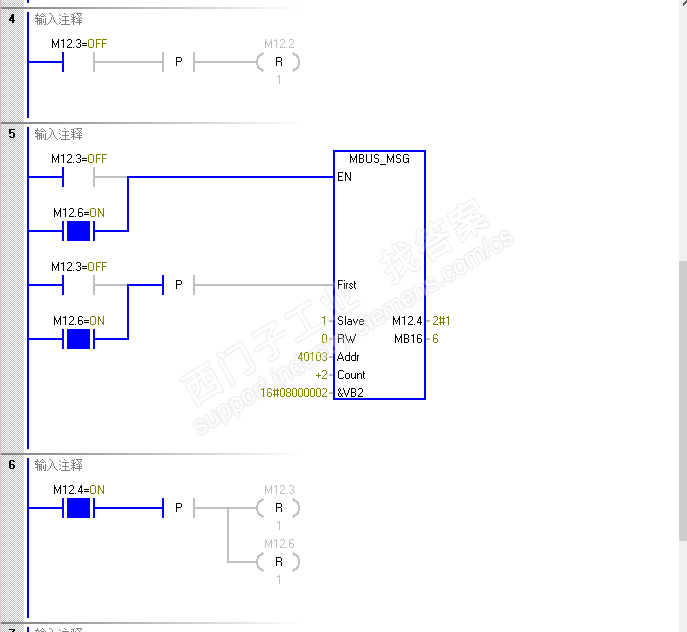The width and height of the screenshot is (687, 632).
Task: Click the MBUS_MSG block title
Action: pos(379,159)
